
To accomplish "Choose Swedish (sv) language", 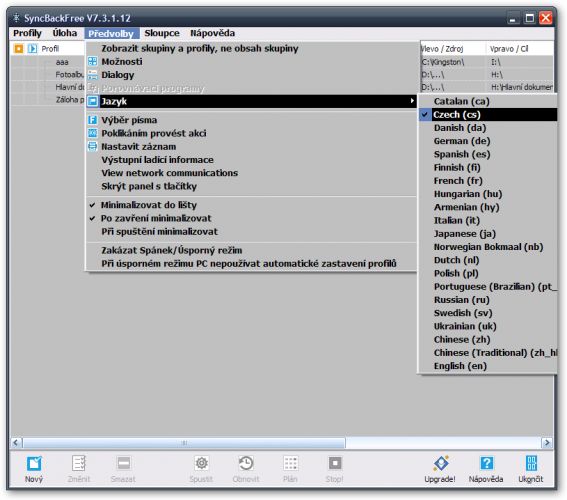I will [x=487, y=313].
